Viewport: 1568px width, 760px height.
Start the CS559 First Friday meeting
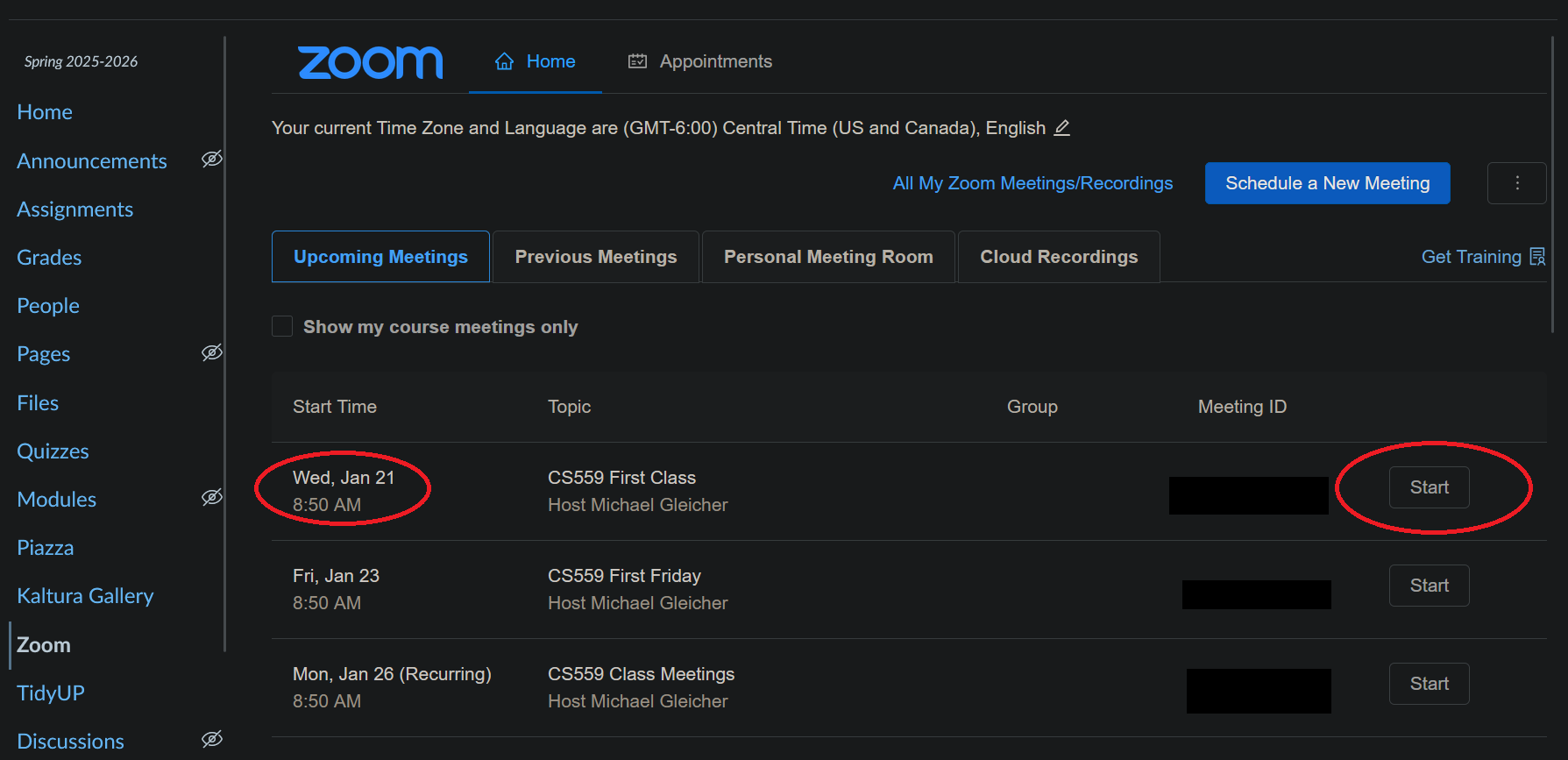pos(1429,586)
